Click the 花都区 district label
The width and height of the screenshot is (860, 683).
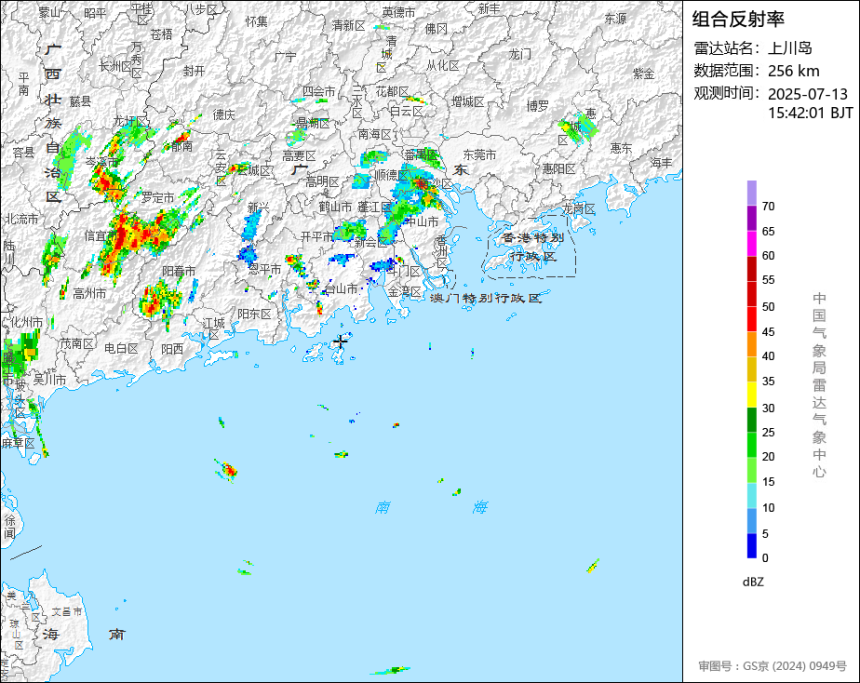392,92
